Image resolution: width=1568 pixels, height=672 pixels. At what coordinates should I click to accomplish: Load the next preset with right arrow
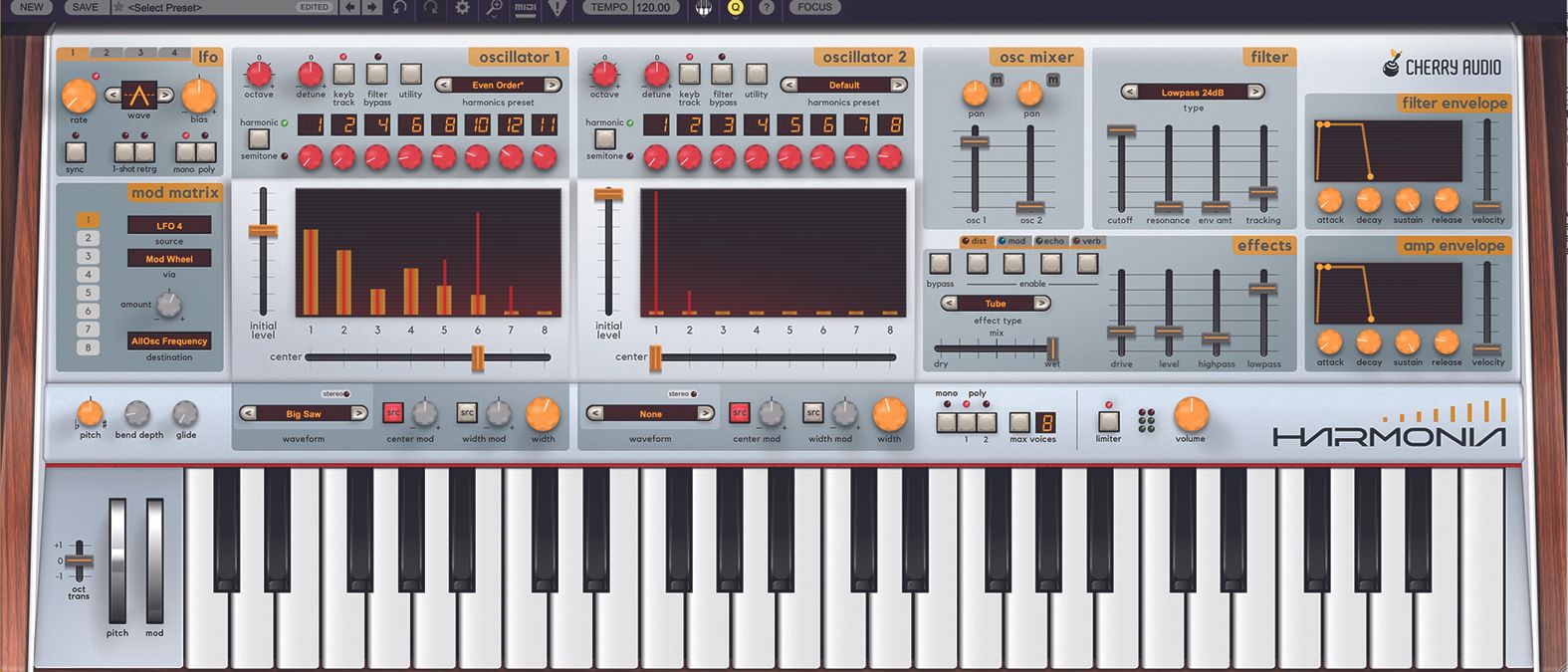[371, 7]
